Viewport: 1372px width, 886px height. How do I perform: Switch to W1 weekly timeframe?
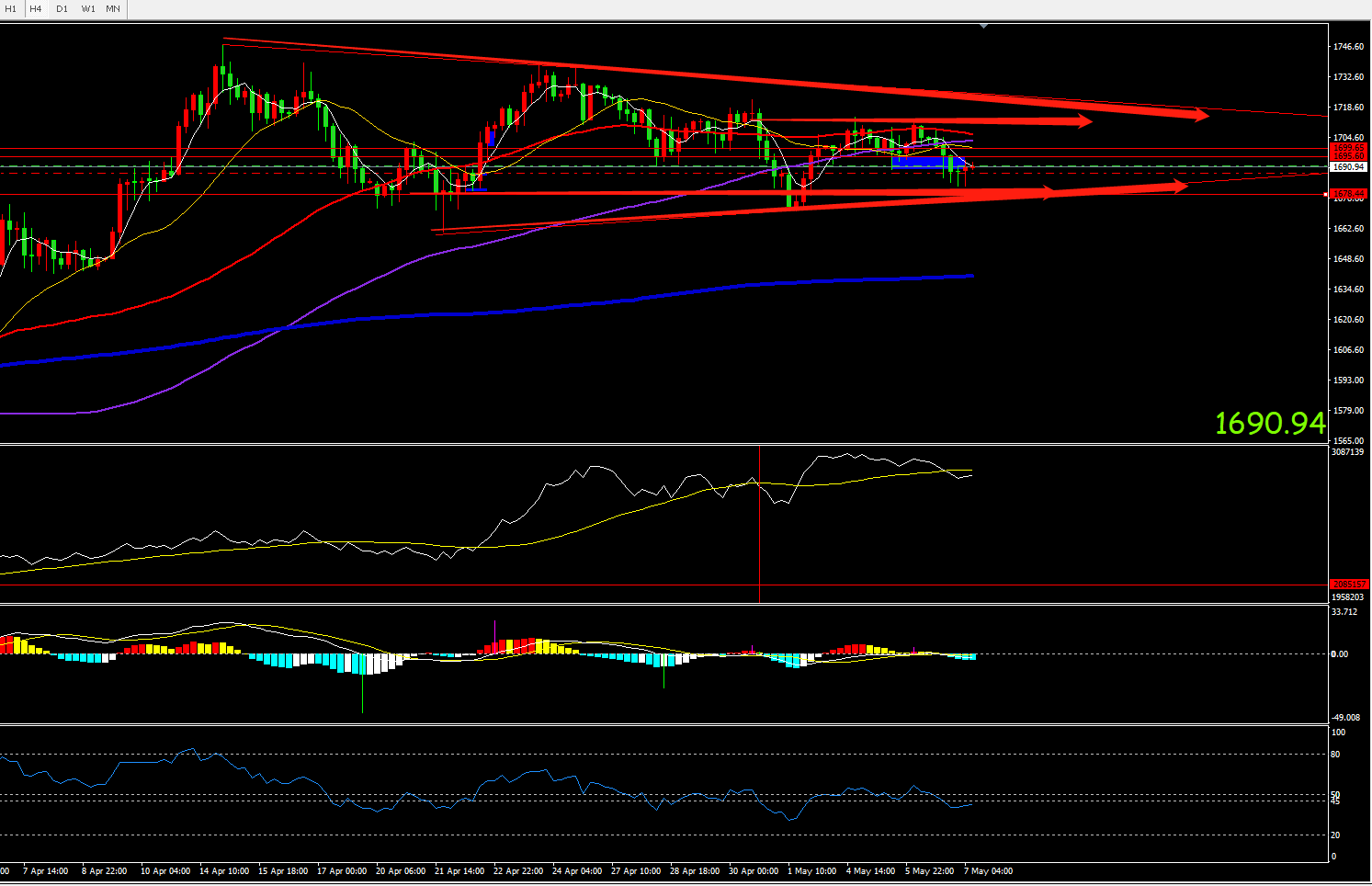[88, 8]
